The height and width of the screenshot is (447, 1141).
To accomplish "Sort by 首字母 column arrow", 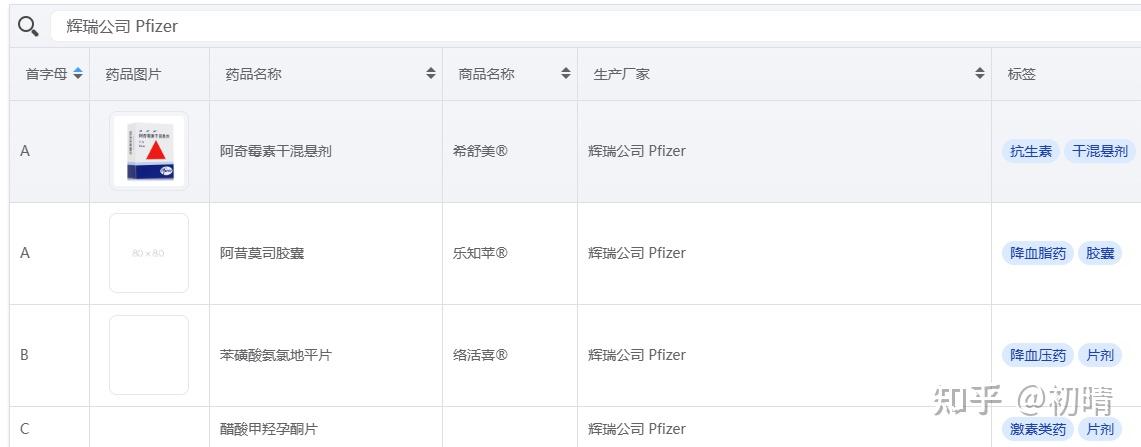I will click(x=78, y=73).
